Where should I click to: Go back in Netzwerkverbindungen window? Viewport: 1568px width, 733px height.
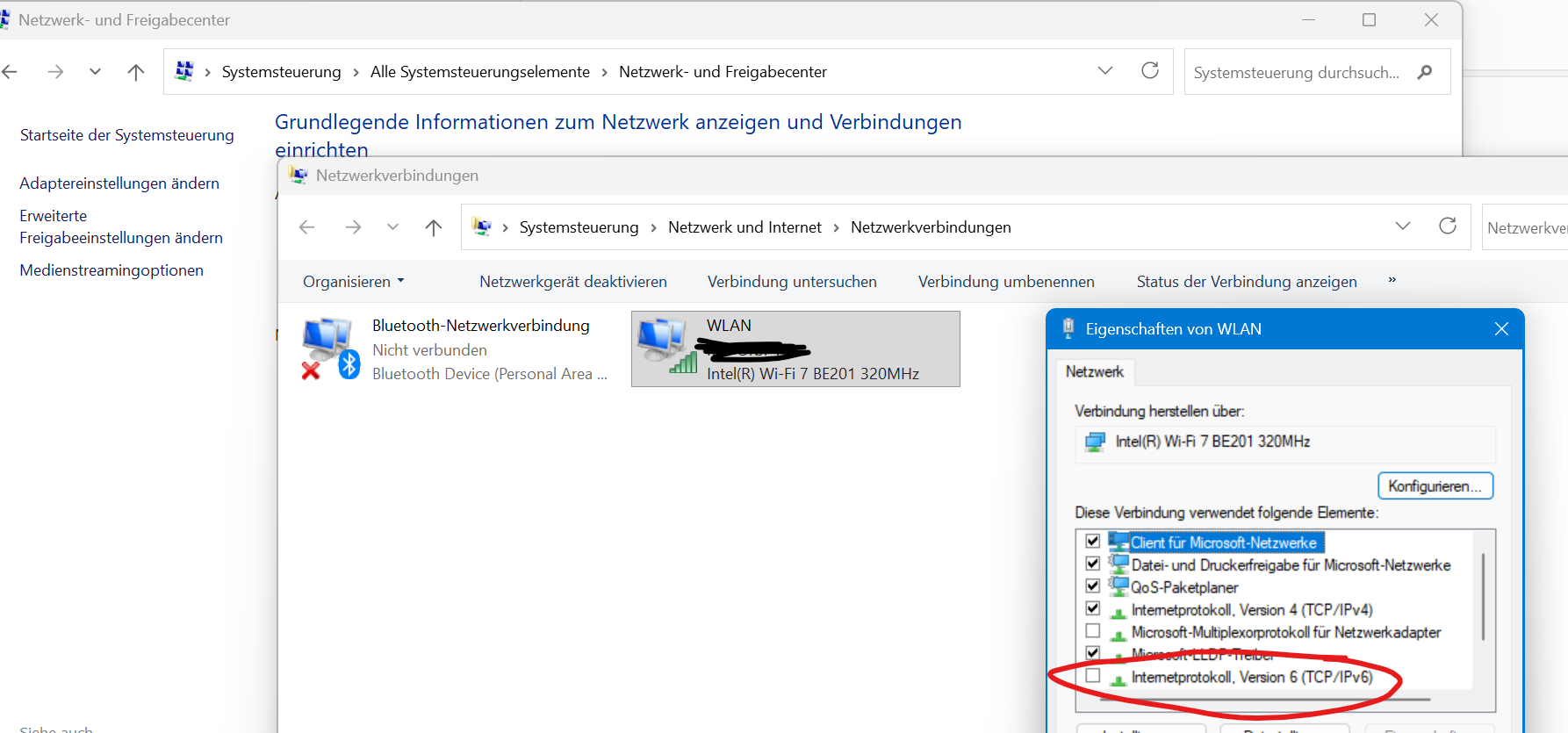306,227
